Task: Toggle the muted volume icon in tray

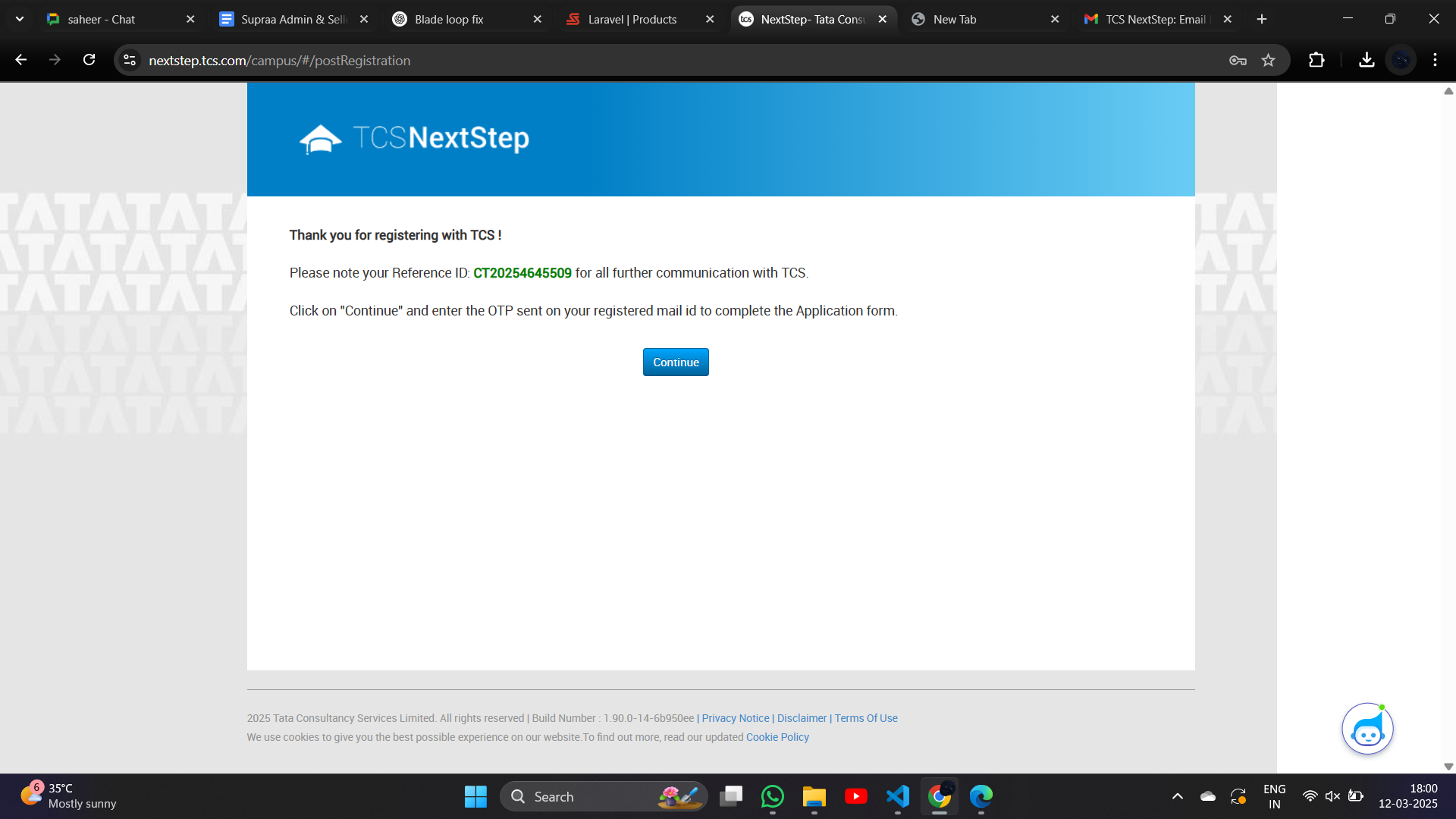Action: [x=1332, y=796]
